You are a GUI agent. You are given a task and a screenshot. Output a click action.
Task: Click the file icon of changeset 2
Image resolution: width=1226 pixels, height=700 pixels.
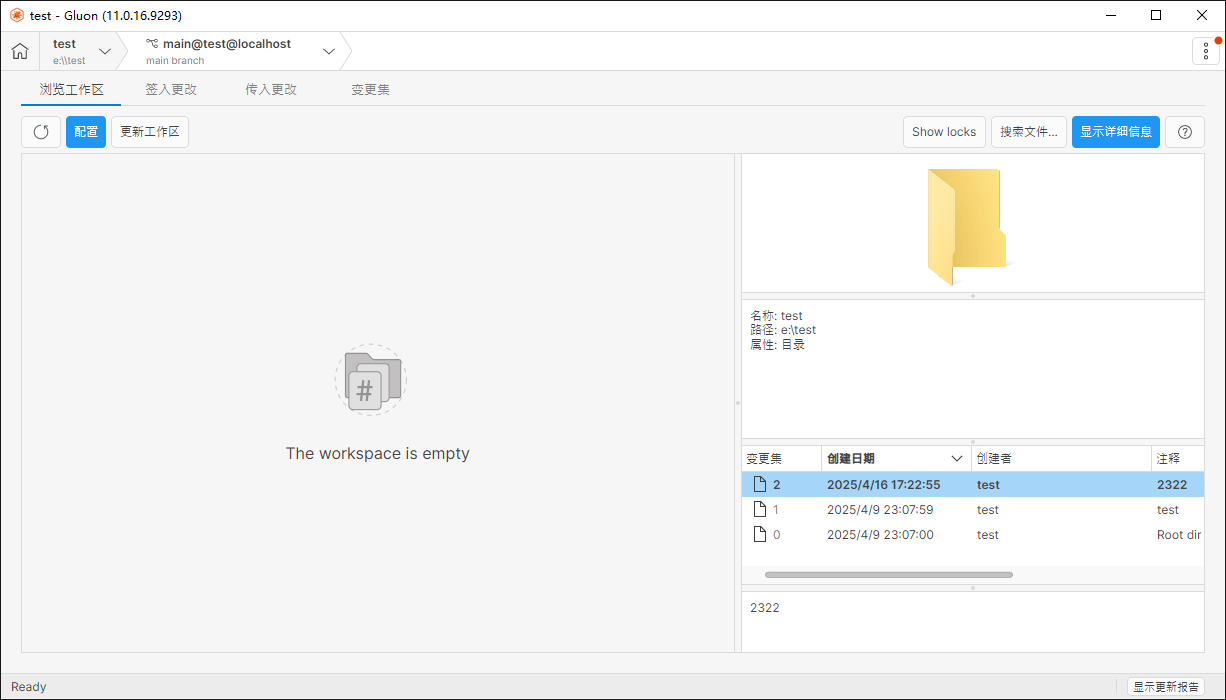pos(759,485)
